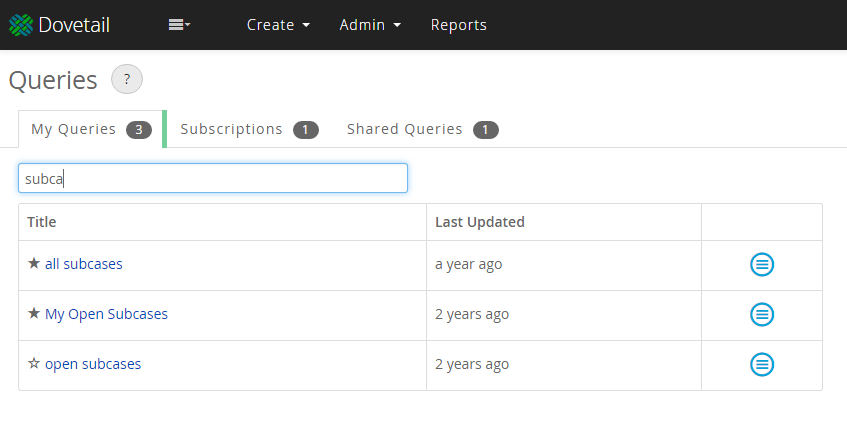
Task: Open the all subcases query link
Action: (x=84, y=264)
